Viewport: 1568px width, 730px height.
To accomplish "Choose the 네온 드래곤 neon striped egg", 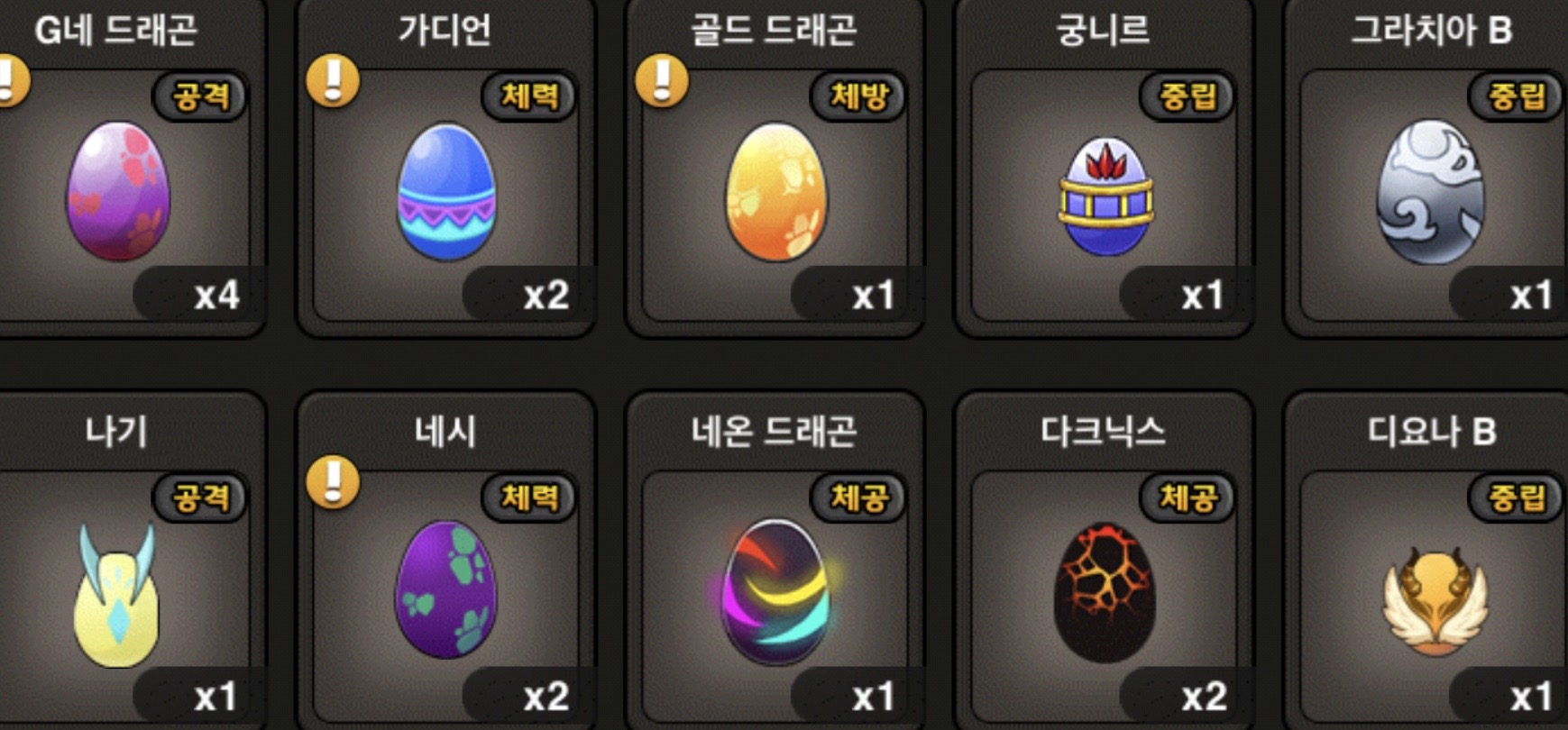I will [x=775, y=591].
